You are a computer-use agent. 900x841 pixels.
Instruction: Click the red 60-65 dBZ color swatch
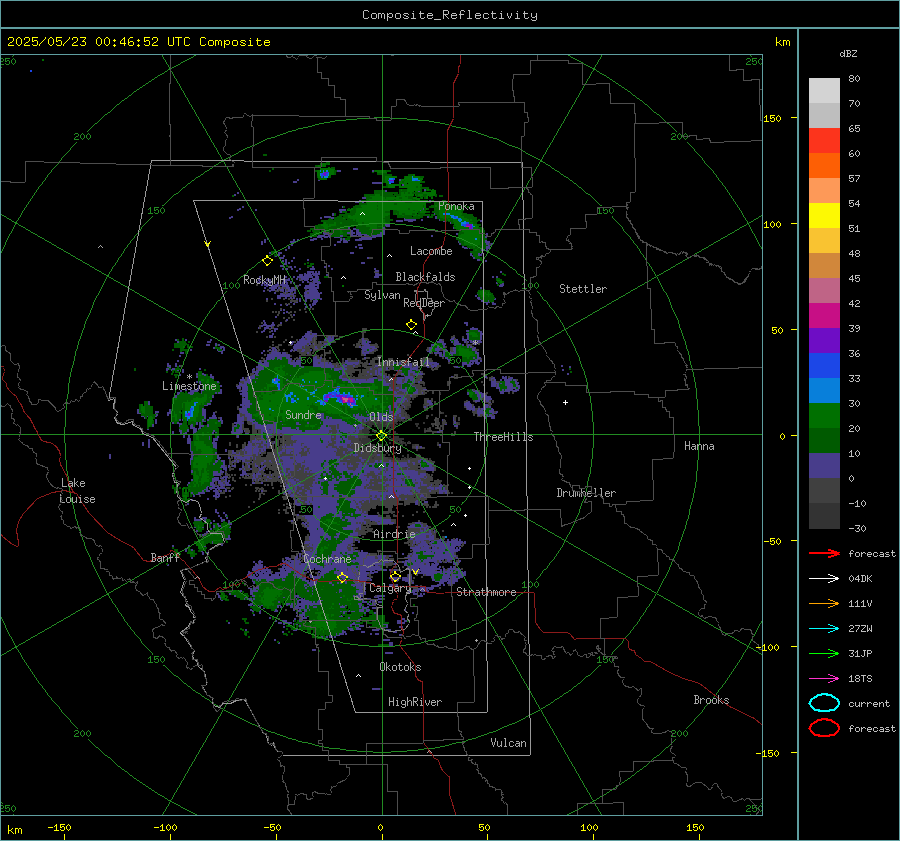[x=824, y=141]
